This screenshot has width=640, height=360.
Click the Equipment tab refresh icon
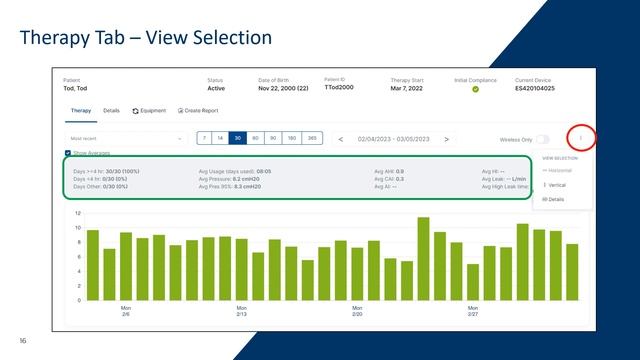(x=136, y=111)
